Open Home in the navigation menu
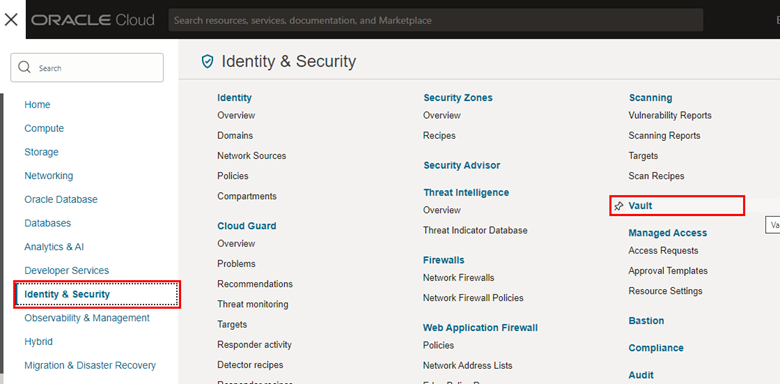Viewport: 780px width, 384px height. coord(37,104)
